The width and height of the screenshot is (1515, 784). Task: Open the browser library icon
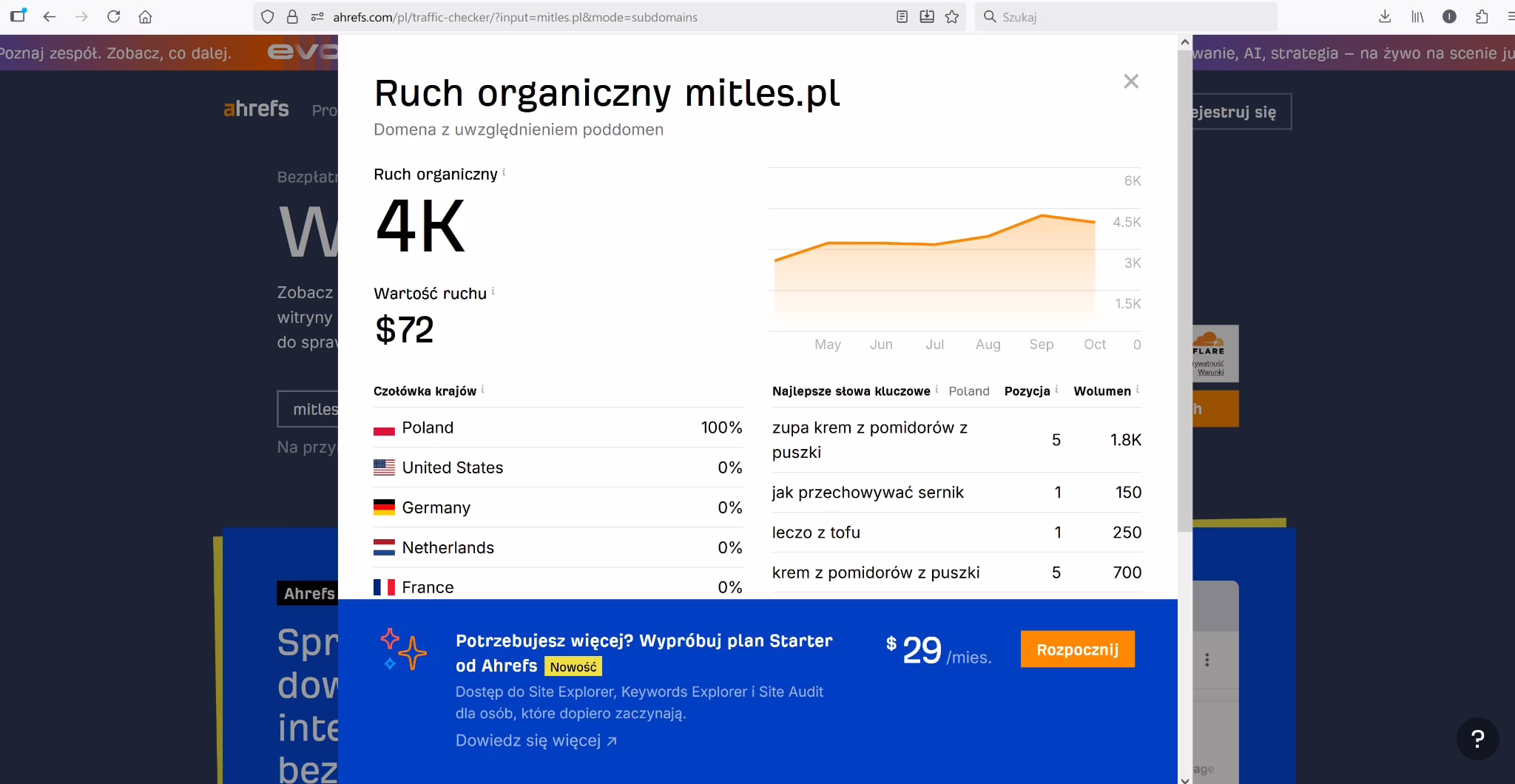coord(1417,16)
